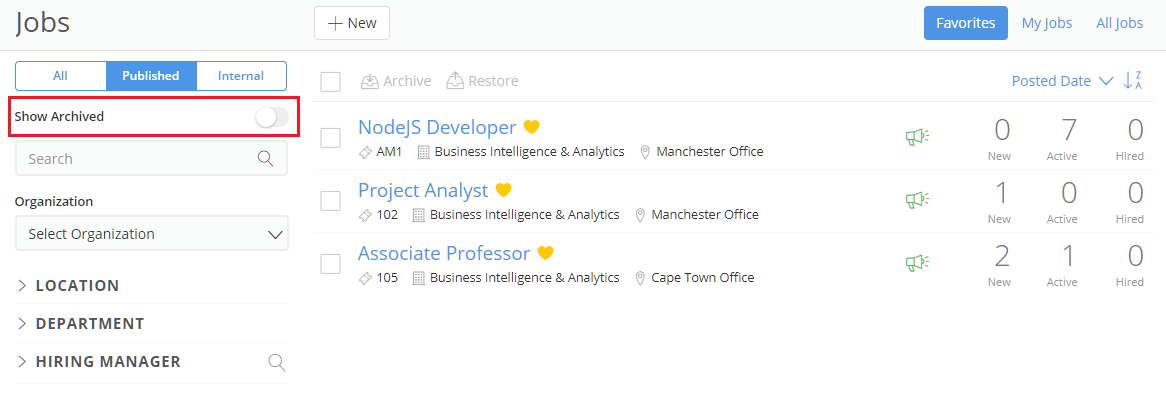The height and width of the screenshot is (400, 1166).
Task: Switch to the My Jobs view
Action: point(1046,23)
